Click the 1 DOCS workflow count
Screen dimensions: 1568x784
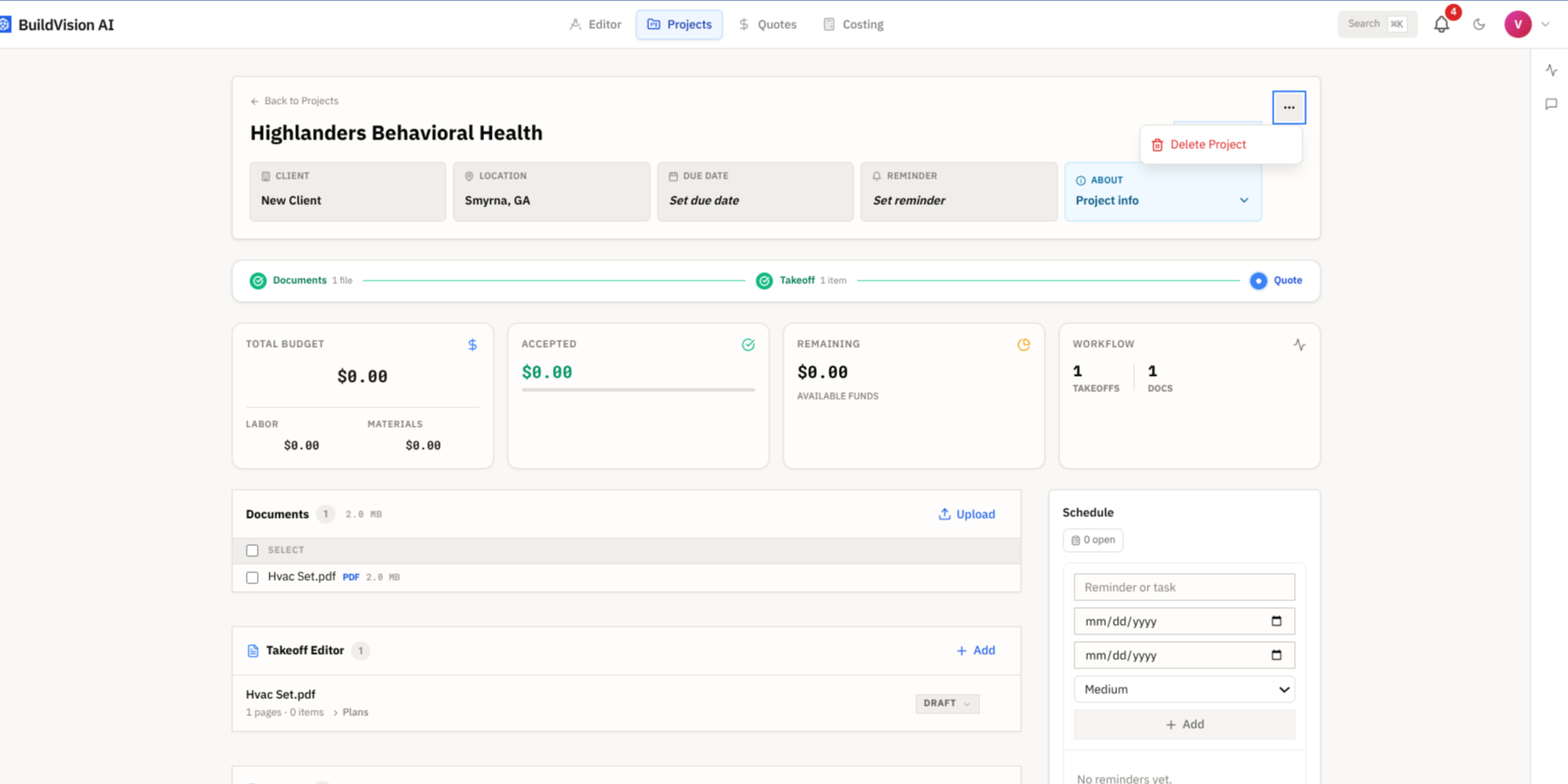pyautogui.click(x=1160, y=378)
